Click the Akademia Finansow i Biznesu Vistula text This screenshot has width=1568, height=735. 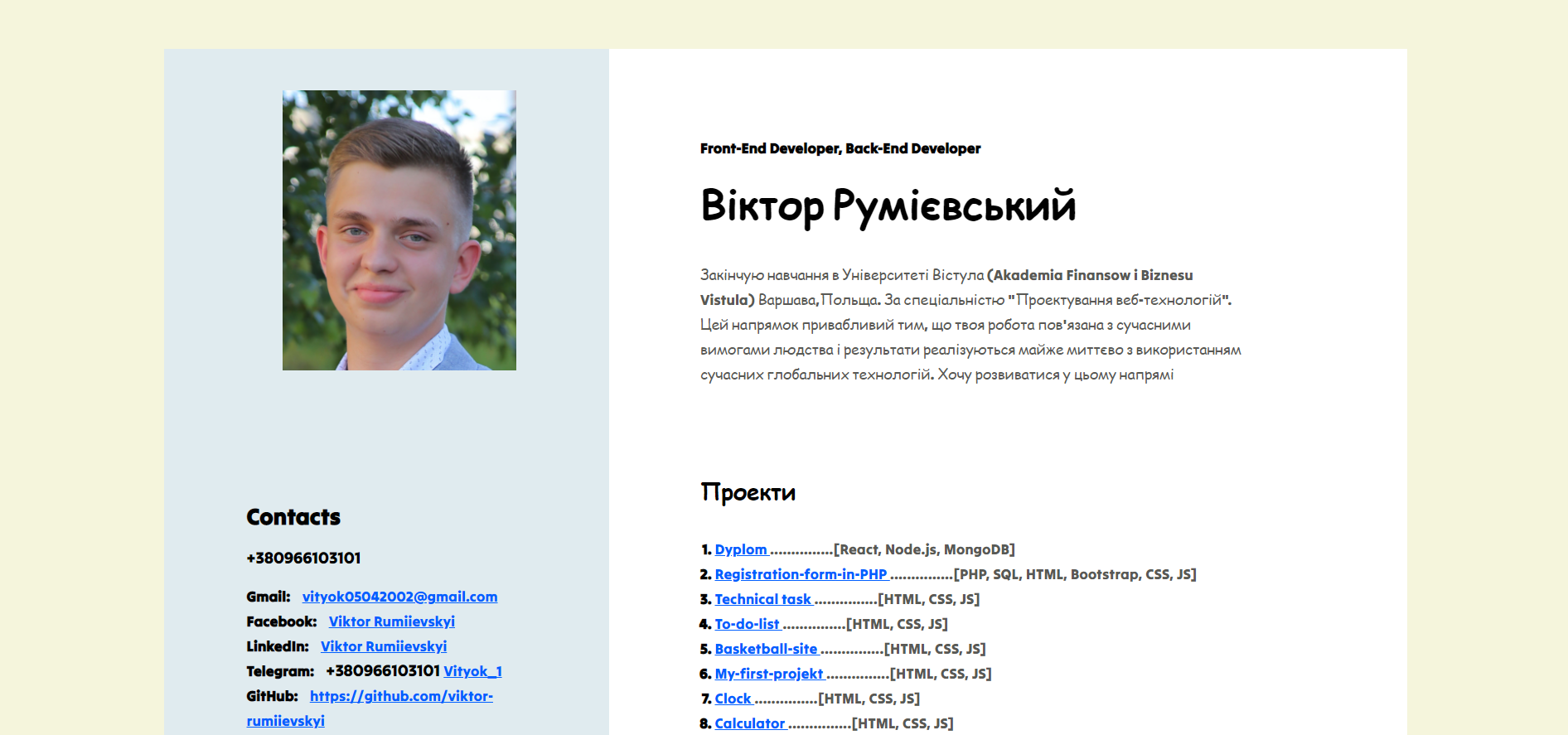tap(946, 287)
